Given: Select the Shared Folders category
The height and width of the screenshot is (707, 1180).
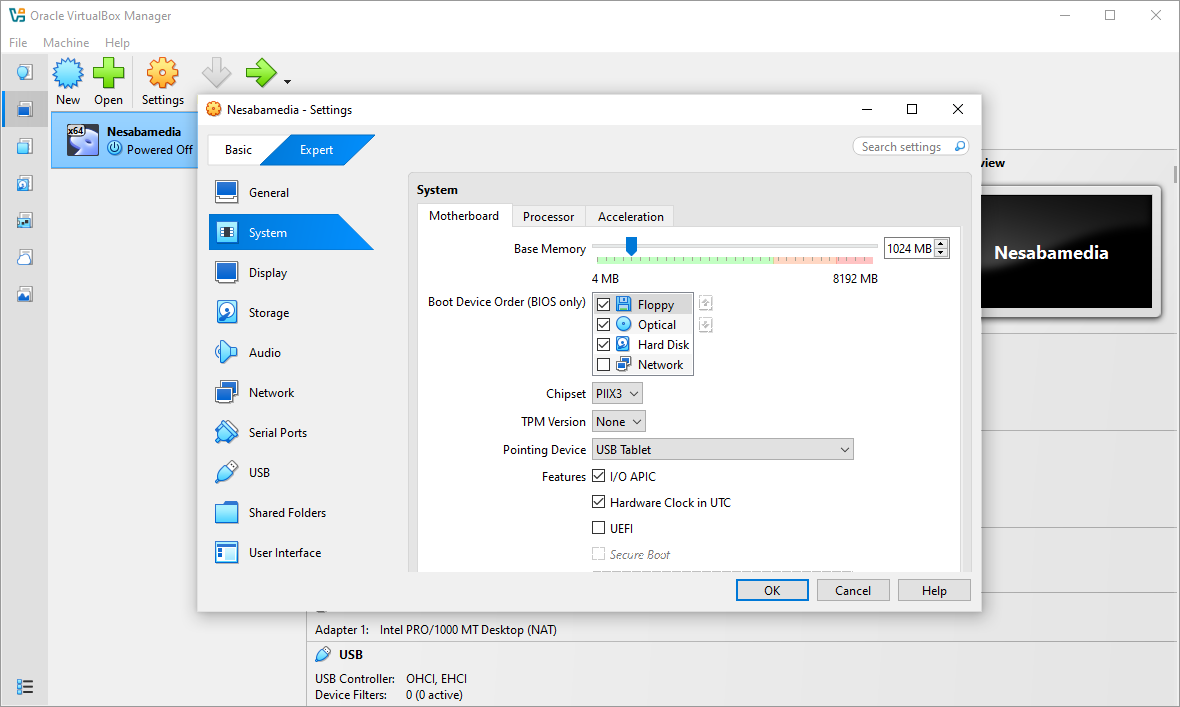Looking at the screenshot, I should point(287,513).
